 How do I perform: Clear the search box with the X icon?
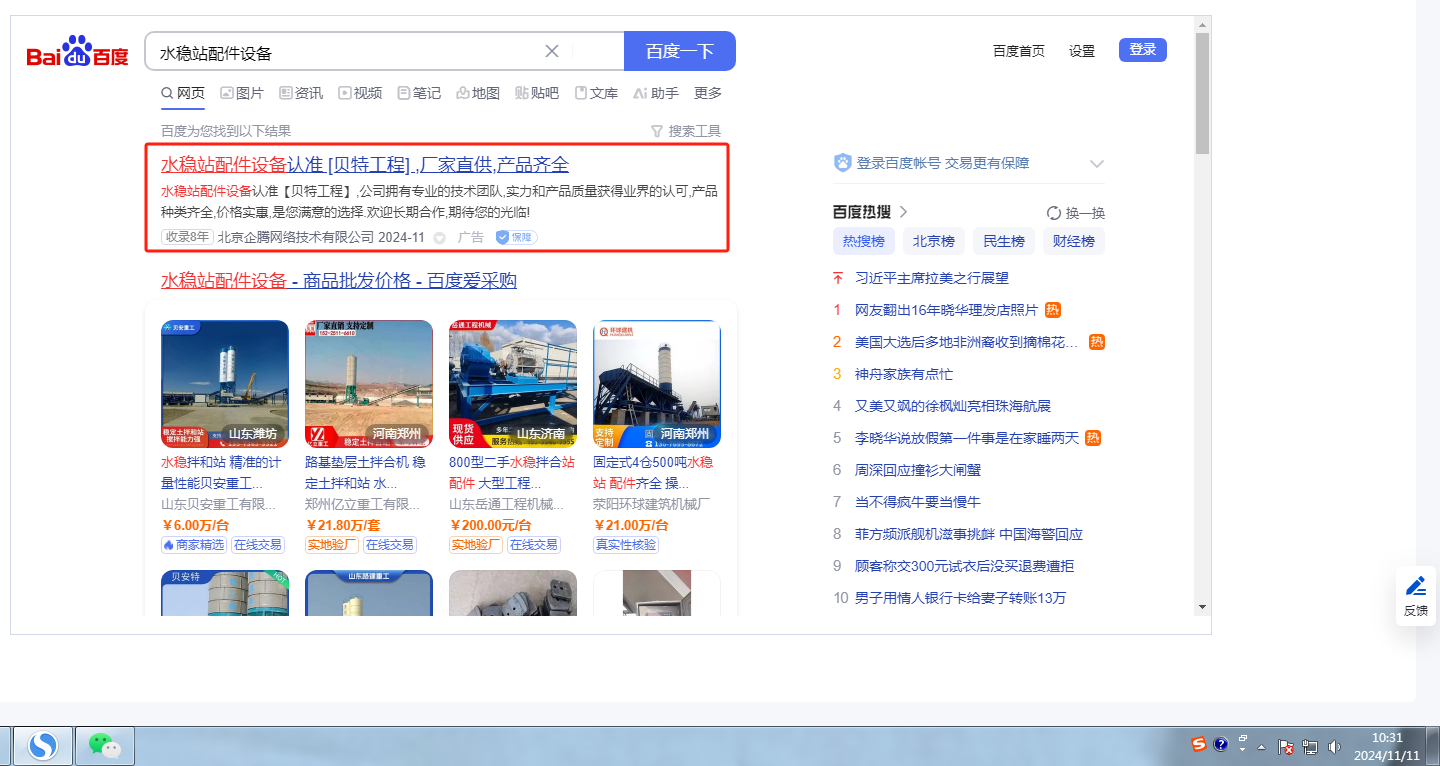552,51
